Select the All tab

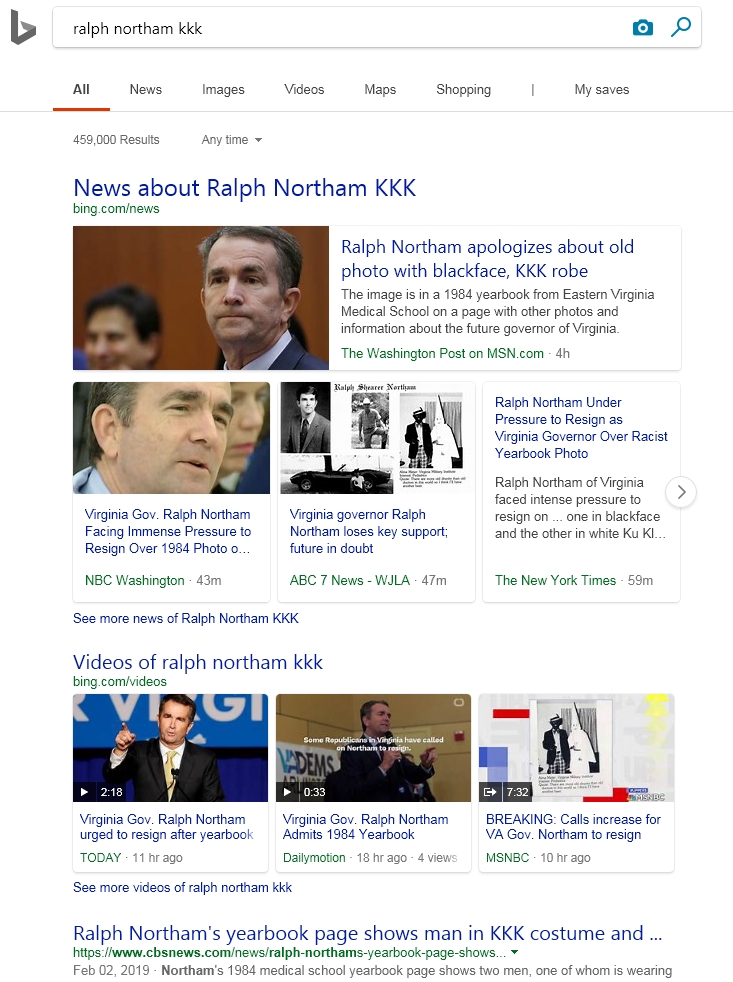[81, 90]
